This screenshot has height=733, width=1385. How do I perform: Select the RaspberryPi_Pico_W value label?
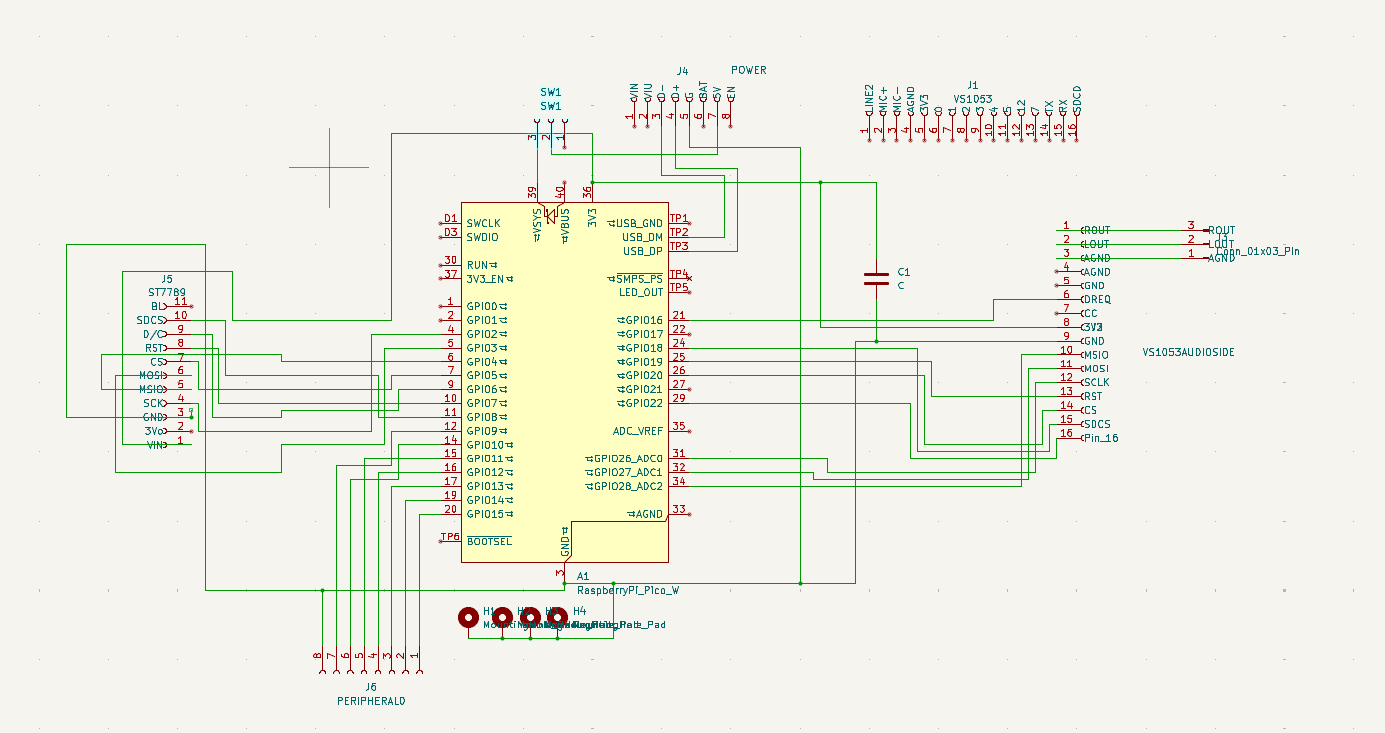(x=628, y=591)
